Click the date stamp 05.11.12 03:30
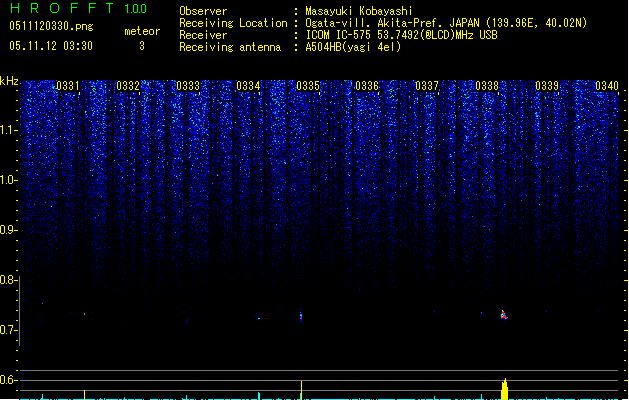This screenshot has width=629, height=400. (x=51, y=46)
